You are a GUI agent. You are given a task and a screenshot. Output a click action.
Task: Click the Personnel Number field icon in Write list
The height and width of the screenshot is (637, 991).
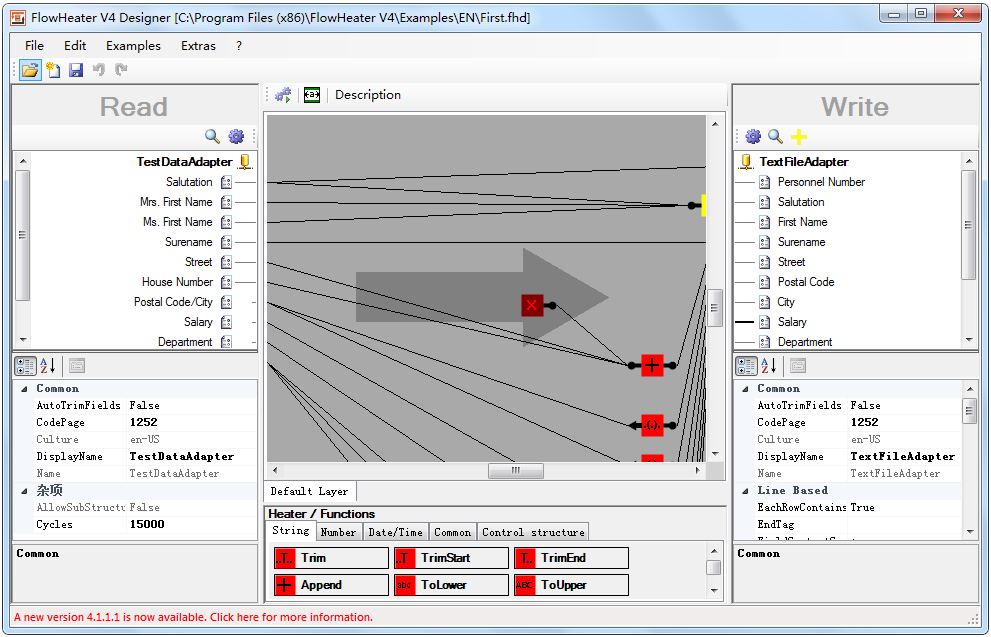point(765,182)
